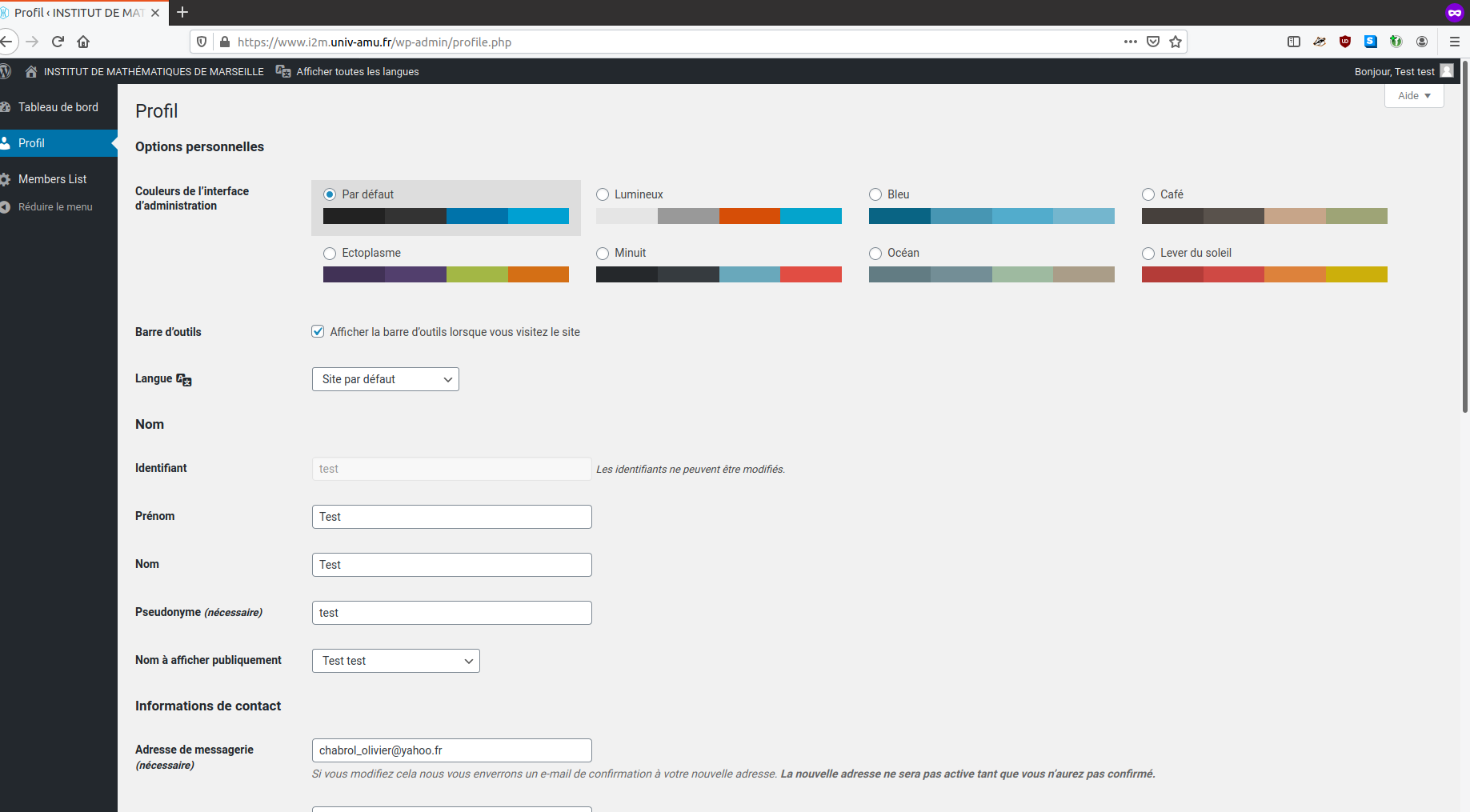This screenshot has height=812, width=1470.
Task: Click the private browsing mask icon
Action: pyautogui.click(x=1454, y=12)
